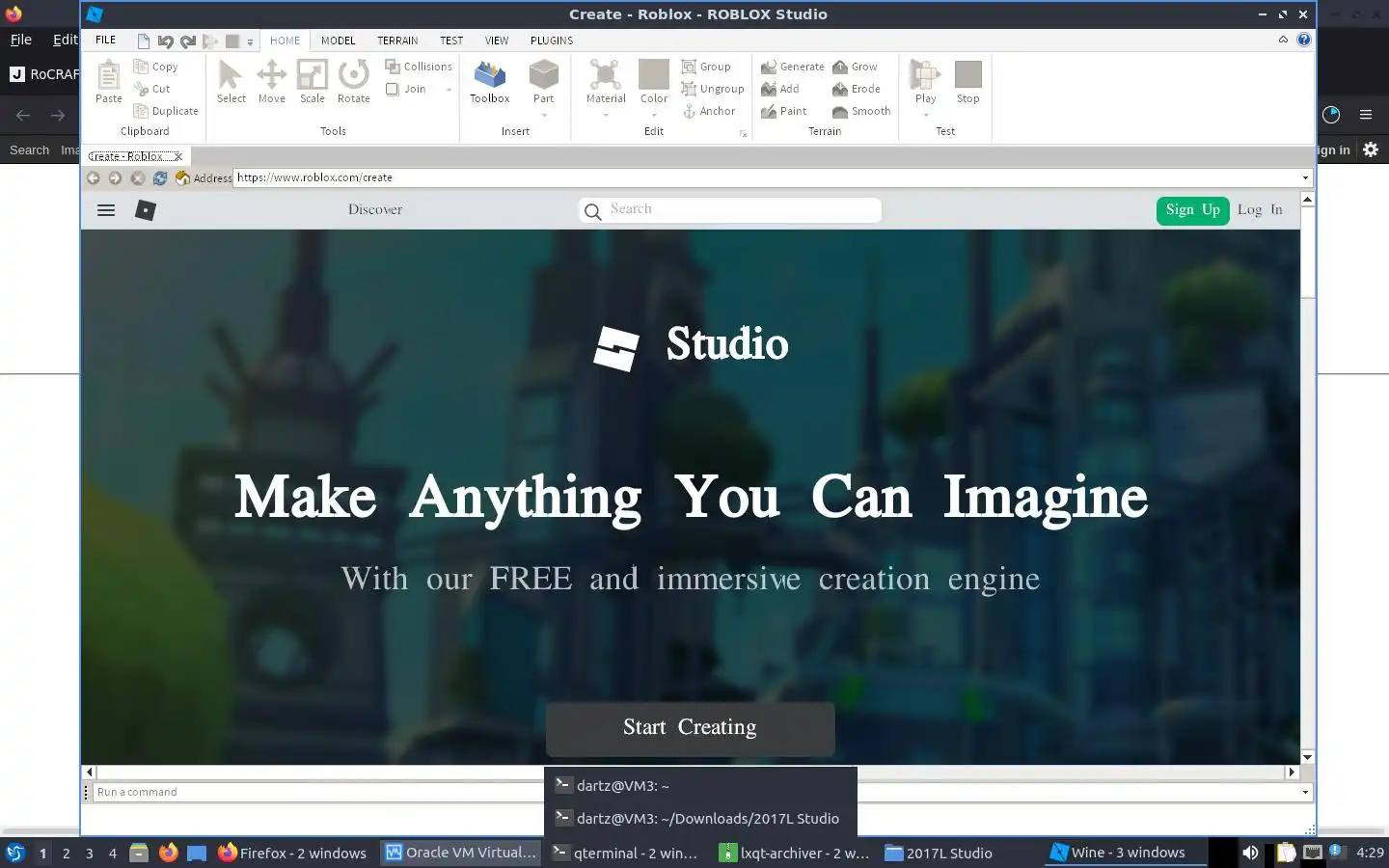The width and height of the screenshot is (1389, 868).
Task: Open the help question mark icon
Action: pyautogui.click(x=1304, y=40)
